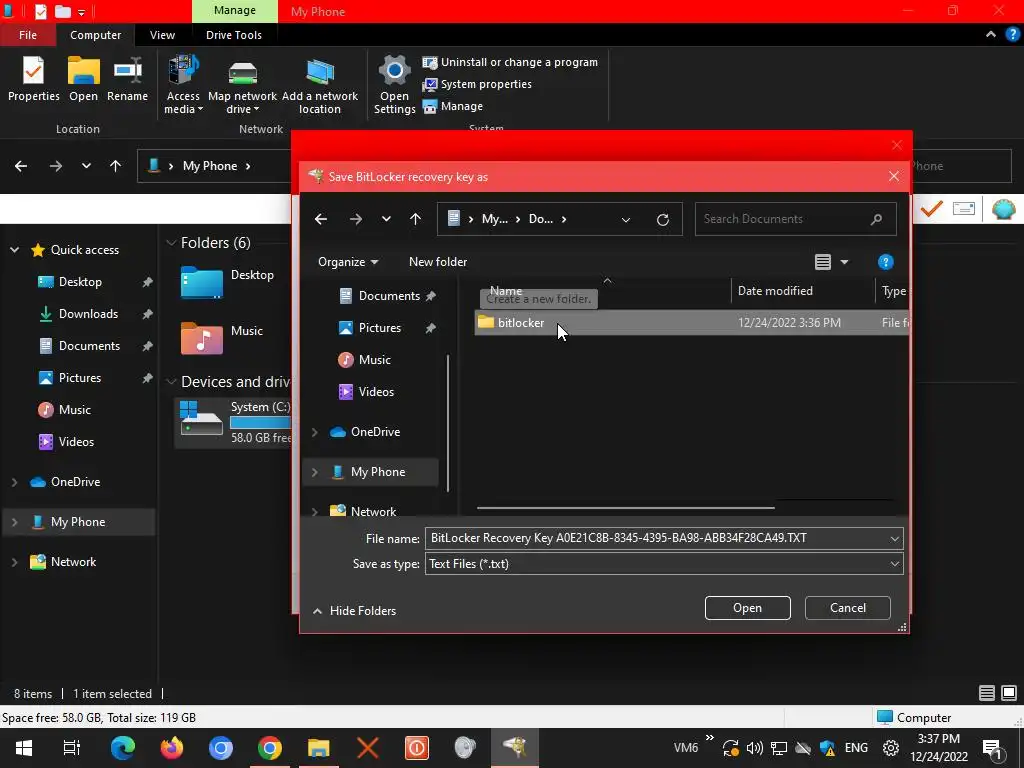
Task: Select System (C:) drive icon
Action: tap(202, 419)
